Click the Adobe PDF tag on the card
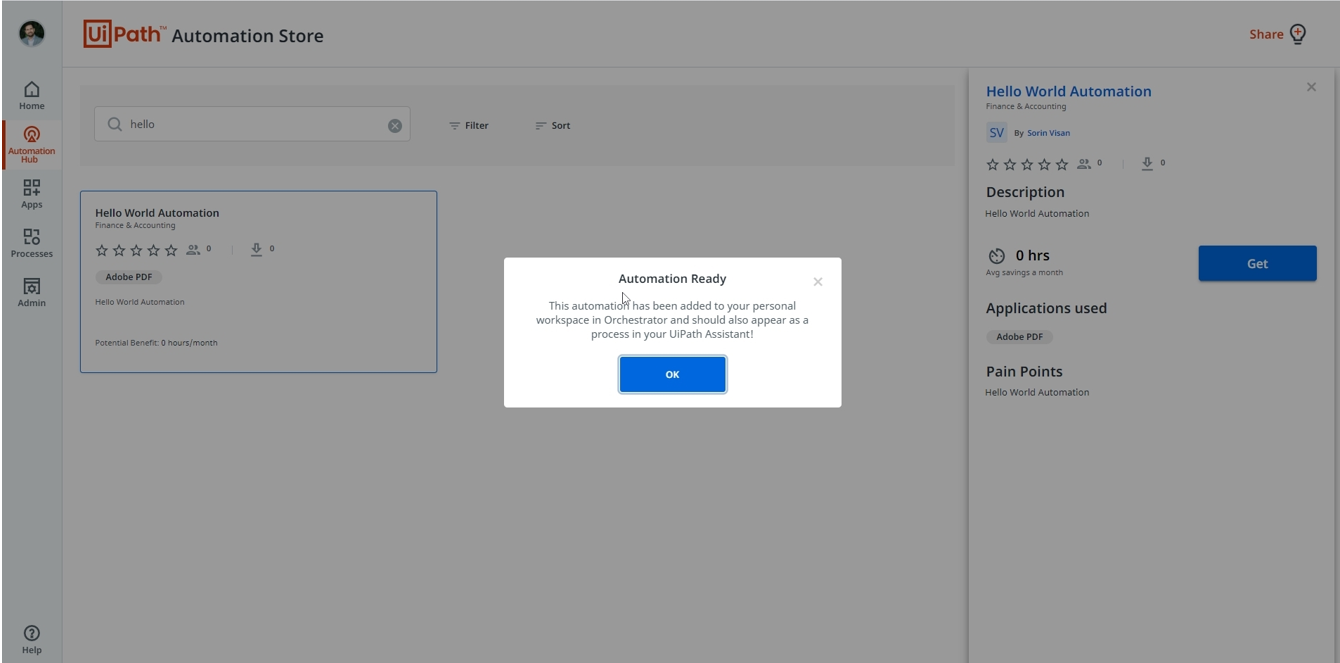Image resolution: width=1340 pixels, height=663 pixels. [x=129, y=277]
